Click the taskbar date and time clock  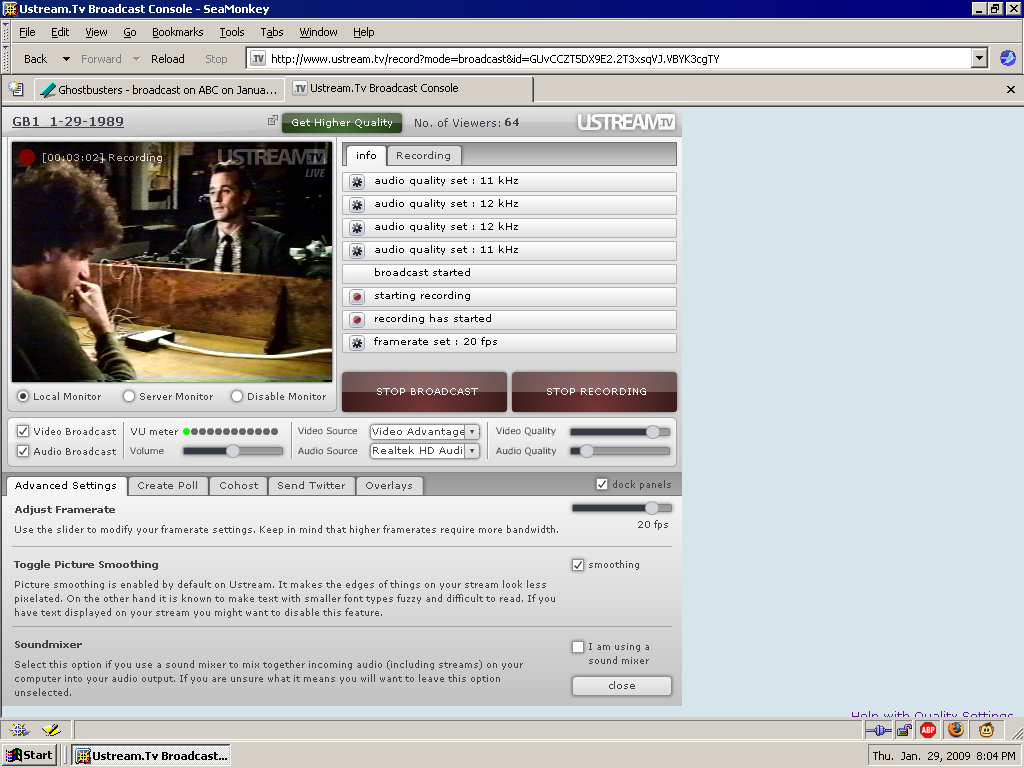944,756
